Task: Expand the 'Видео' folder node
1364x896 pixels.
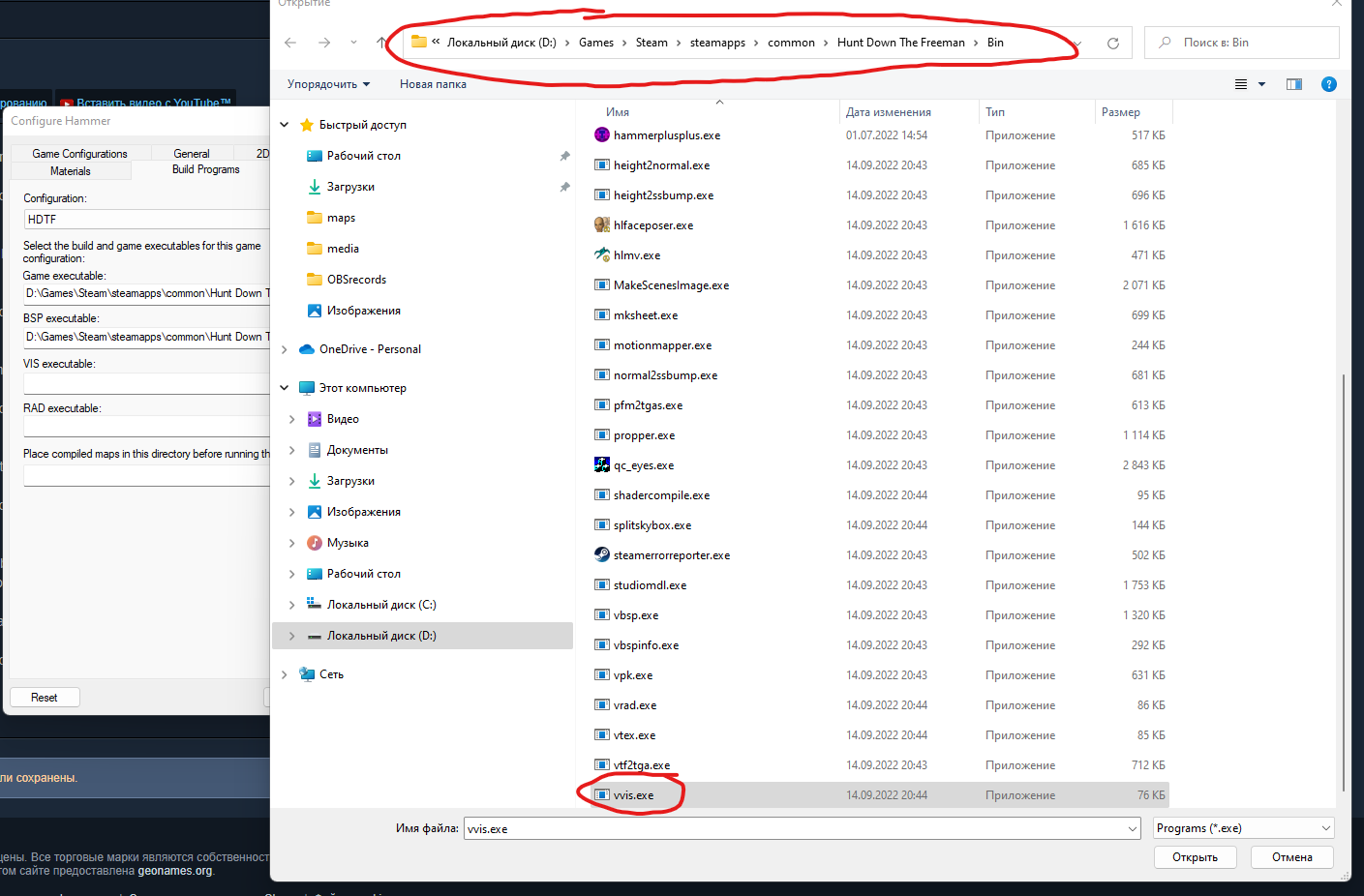Action: click(x=292, y=419)
